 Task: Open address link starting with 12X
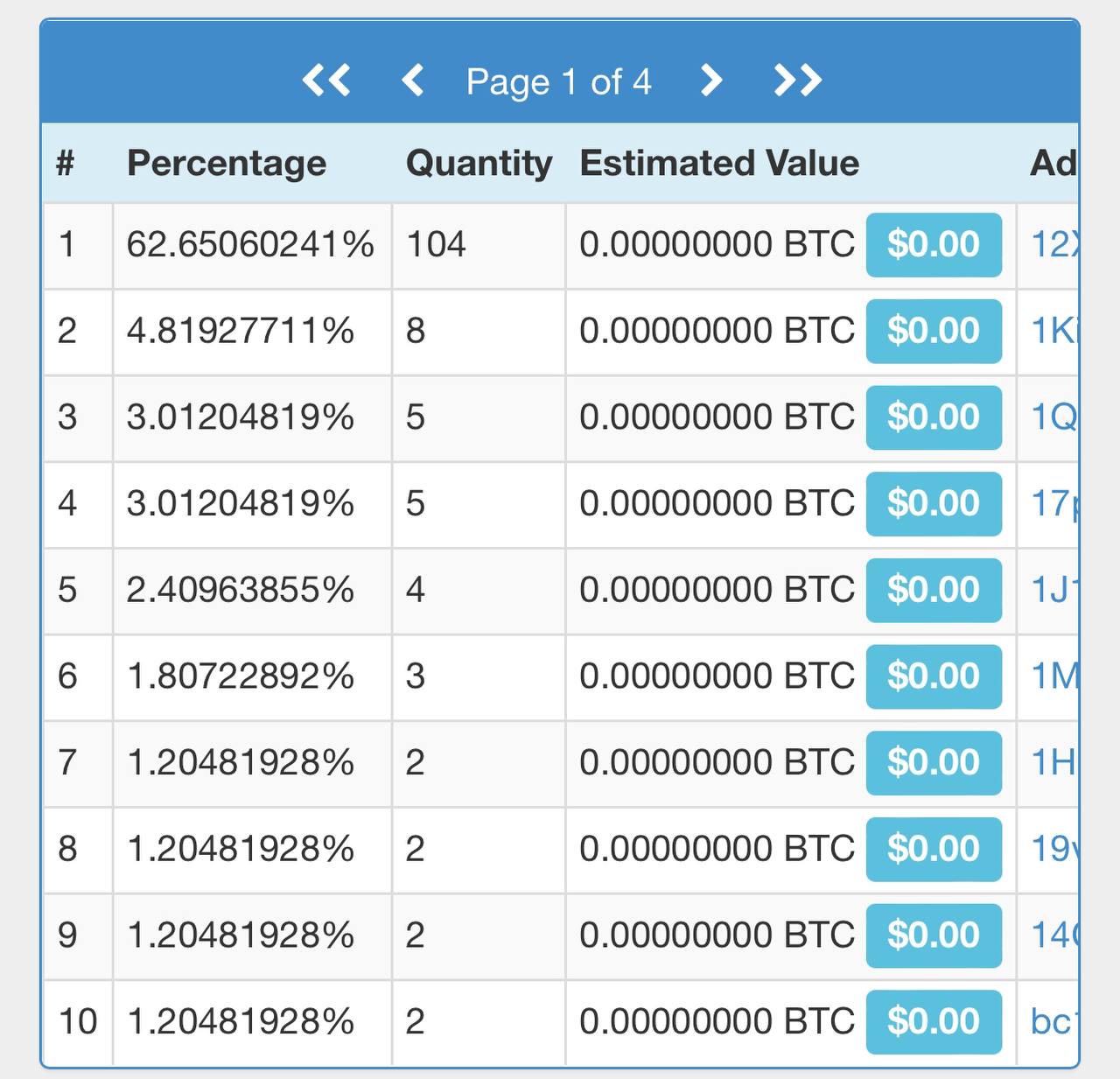click(x=1054, y=245)
